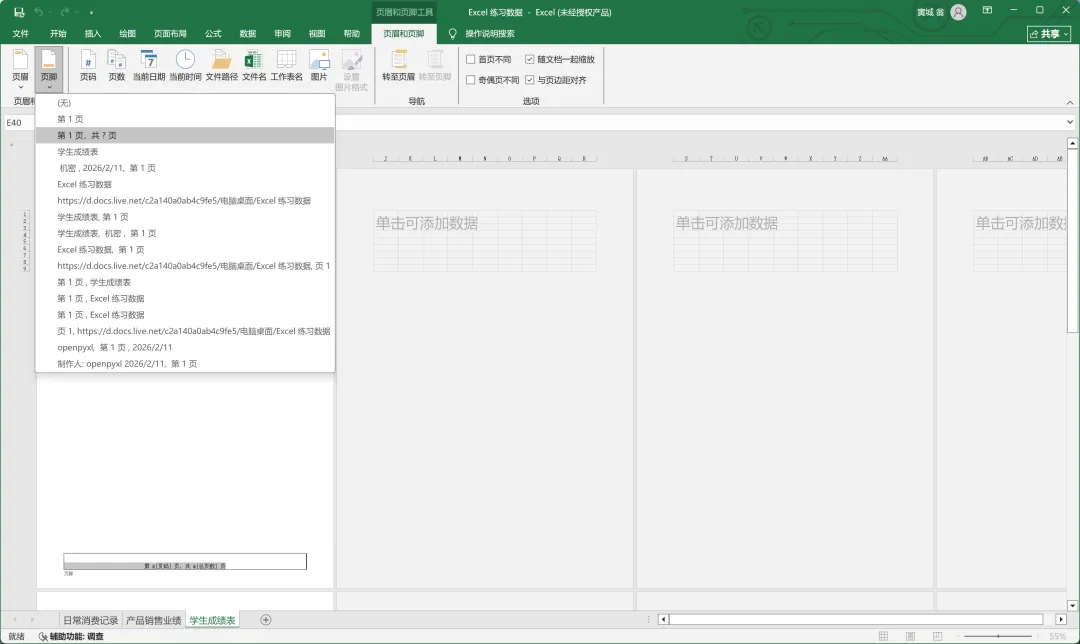Select the 学生成绩表 sheet tab
This screenshot has height=644, width=1080.
212,620
